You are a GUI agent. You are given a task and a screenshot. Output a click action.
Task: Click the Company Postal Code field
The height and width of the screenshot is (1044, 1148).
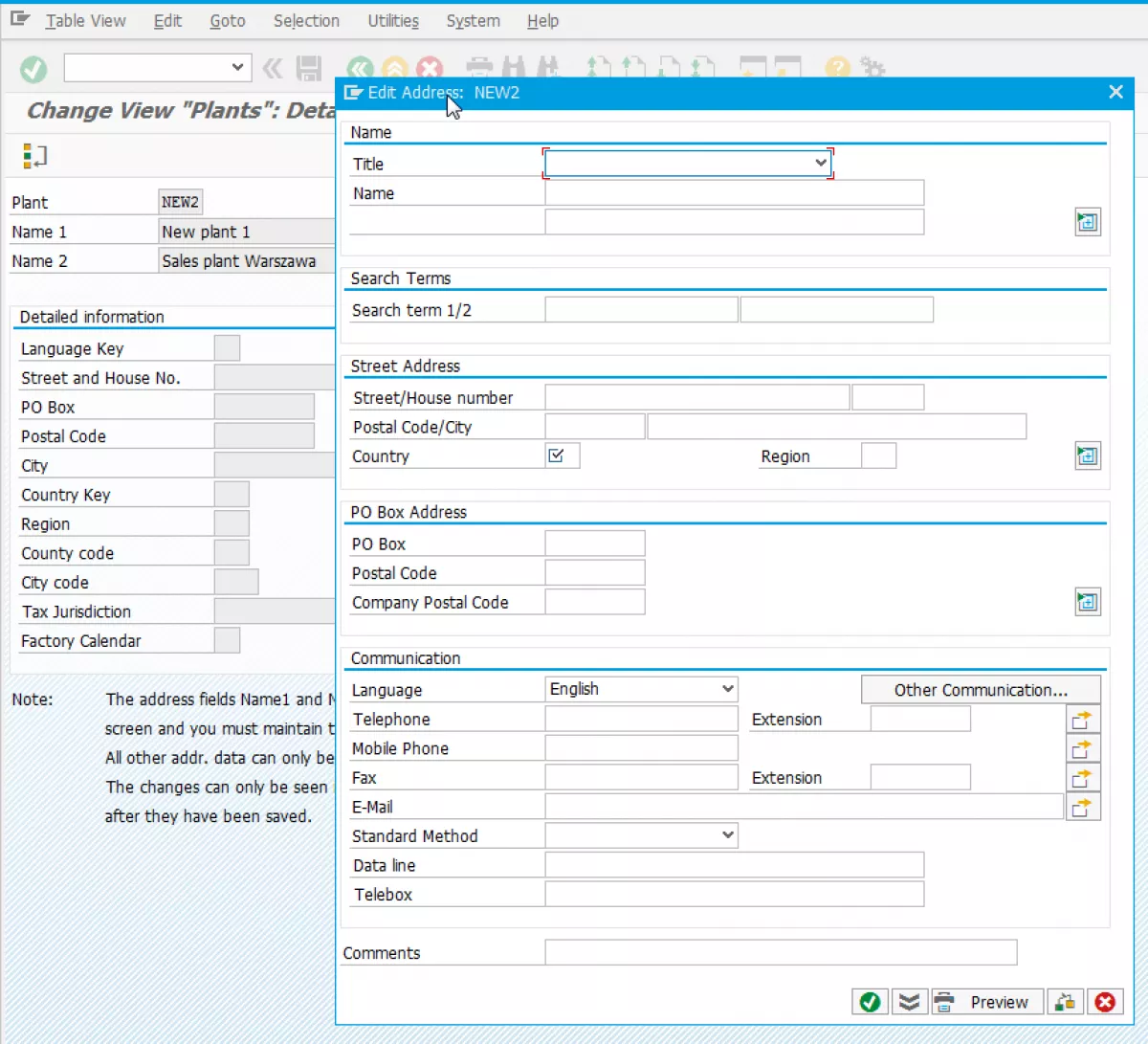pos(595,602)
